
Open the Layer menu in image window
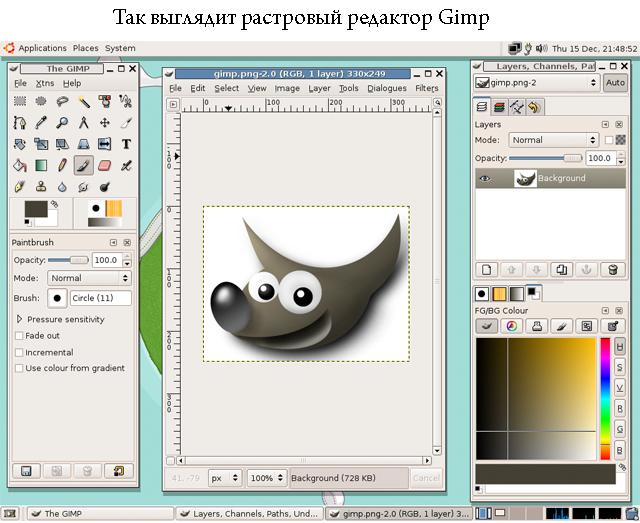319,88
